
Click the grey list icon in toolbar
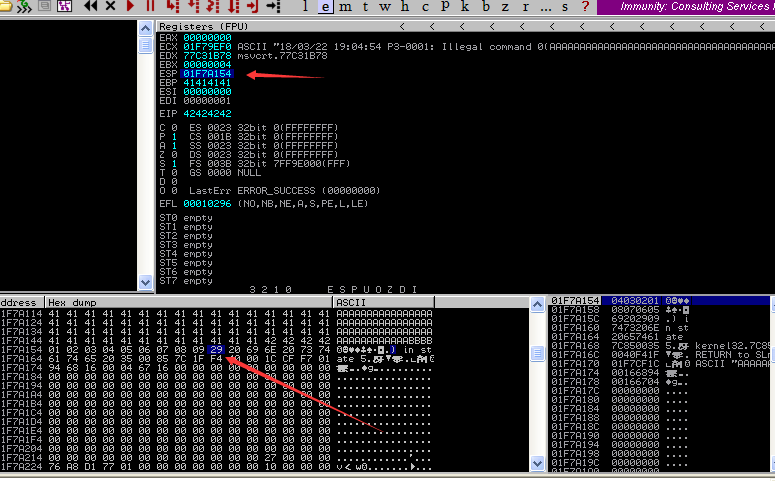(x=44, y=6)
